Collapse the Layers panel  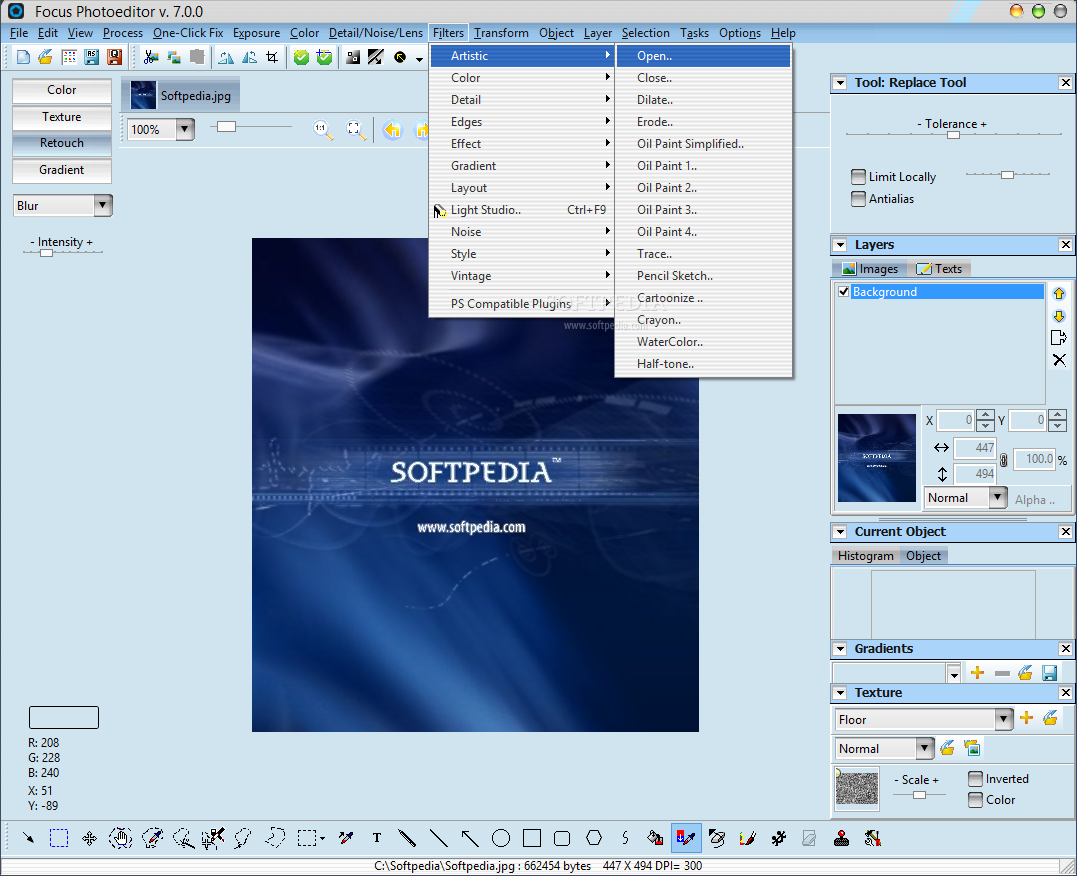point(840,245)
